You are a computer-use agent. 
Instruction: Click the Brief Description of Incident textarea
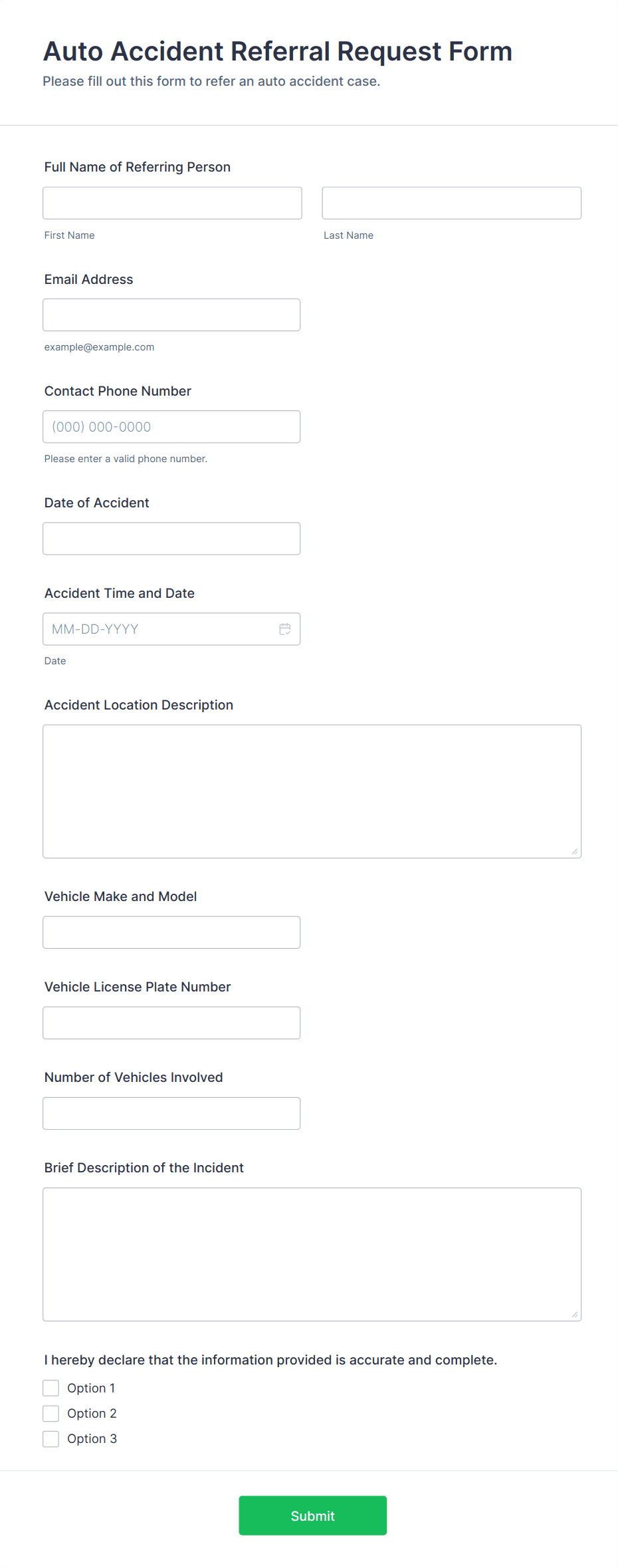[312, 1253]
